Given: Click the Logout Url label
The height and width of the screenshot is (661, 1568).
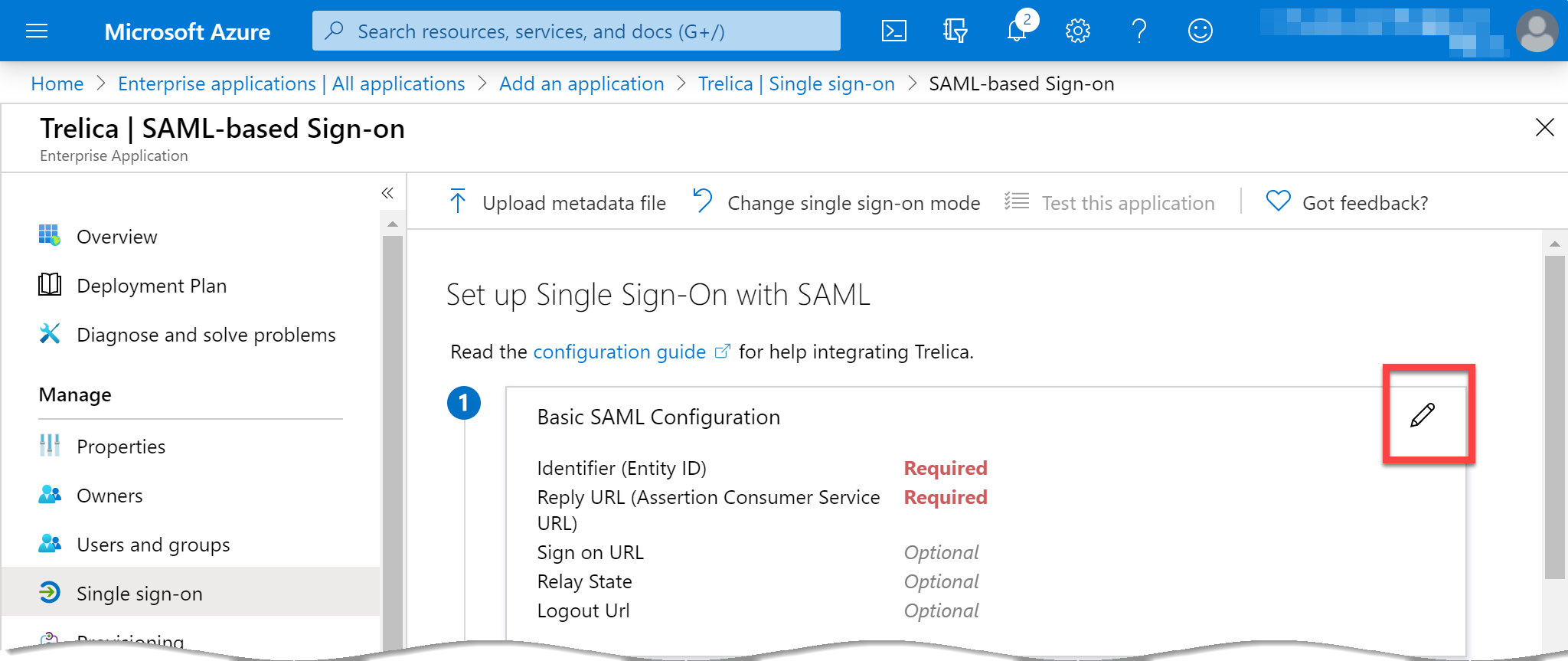Looking at the screenshot, I should coord(583,610).
